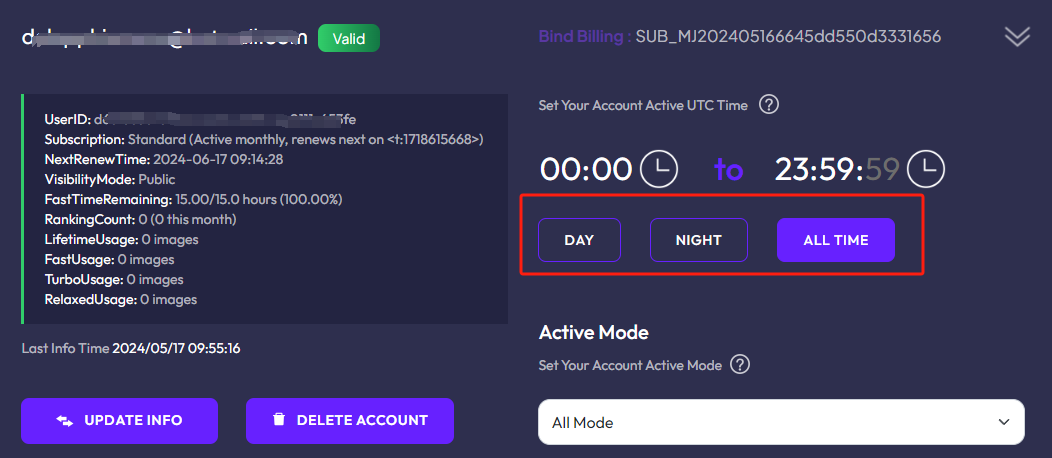The width and height of the screenshot is (1052, 458).
Task: Click the Last Info Time timestamp
Action: coord(175,349)
